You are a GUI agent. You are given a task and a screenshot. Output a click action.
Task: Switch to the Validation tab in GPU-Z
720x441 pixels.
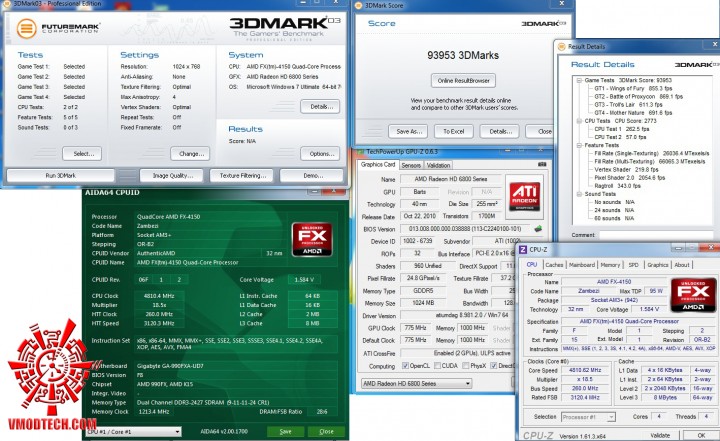(x=438, y=165)
